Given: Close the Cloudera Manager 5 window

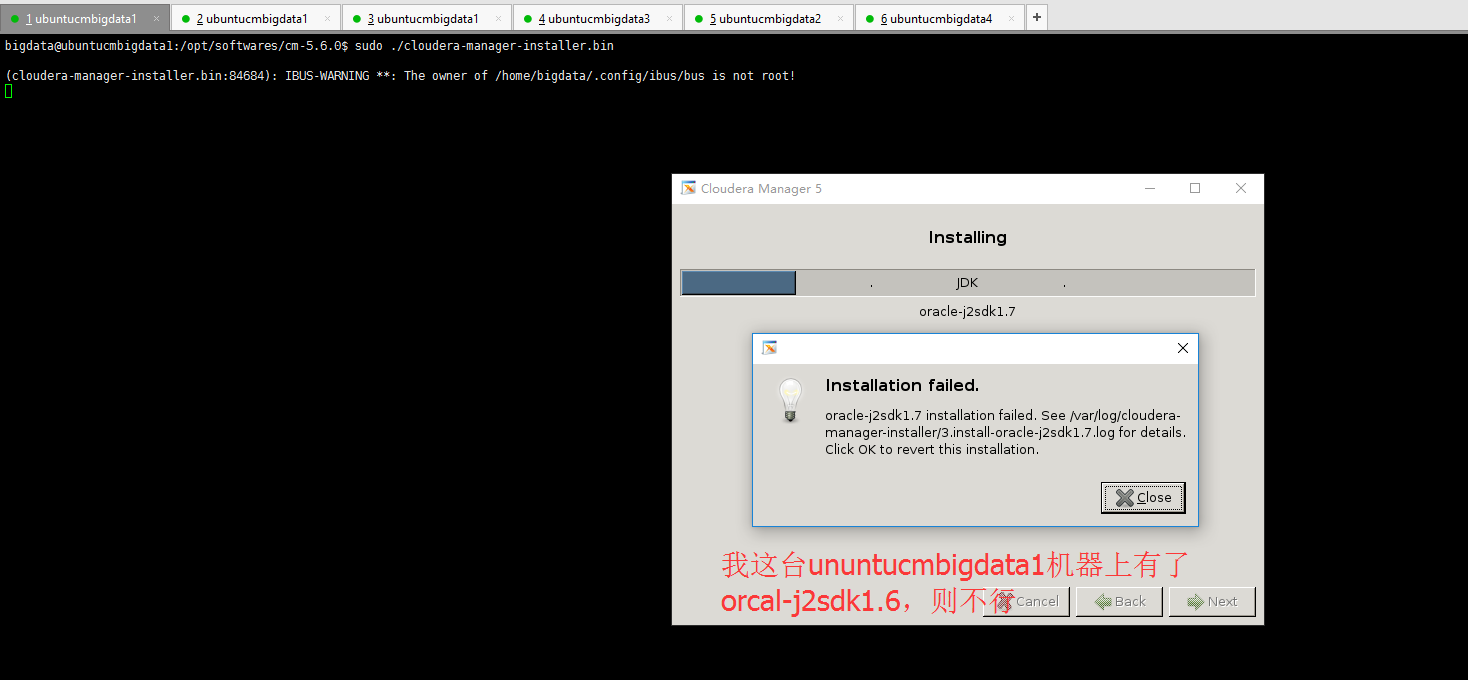Looking at the screenshot, I should [1241, 188].
